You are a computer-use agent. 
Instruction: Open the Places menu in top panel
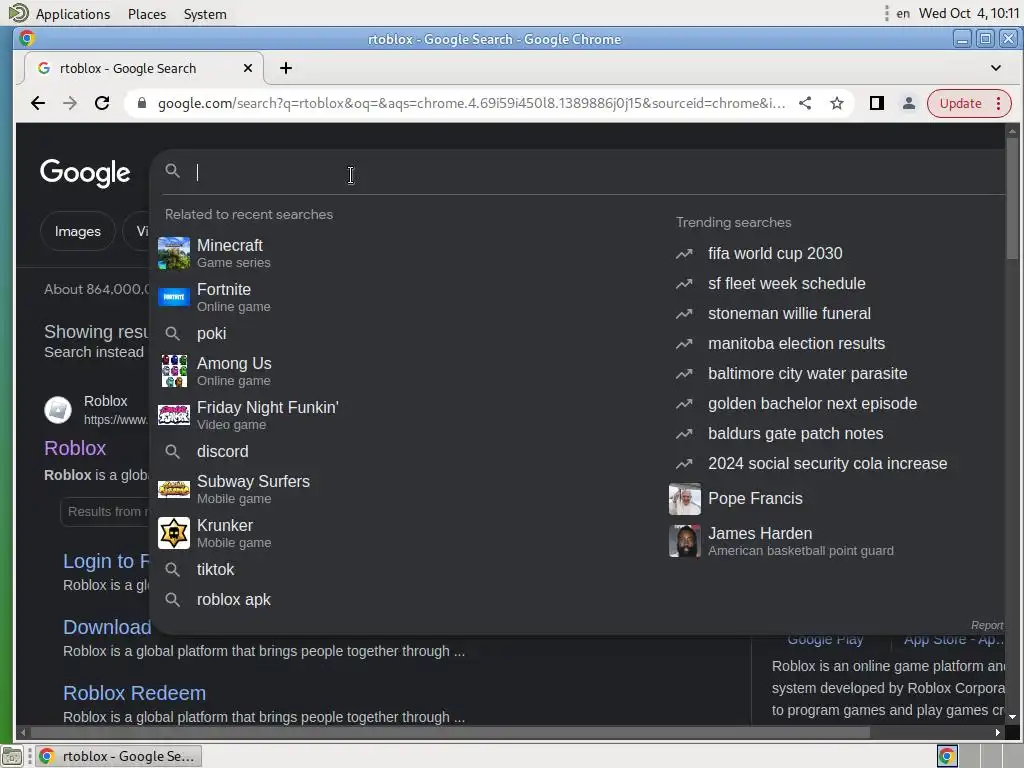click(x=147, y=14)
